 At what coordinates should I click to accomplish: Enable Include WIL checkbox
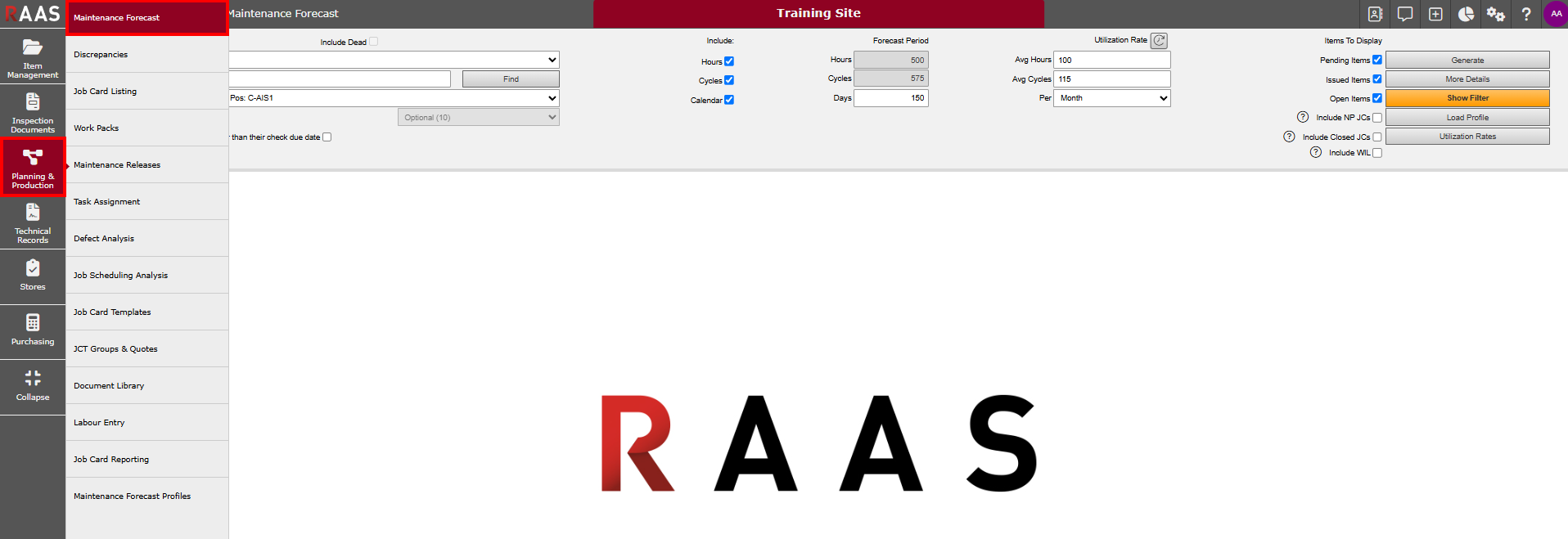[x=1377, y=153]
